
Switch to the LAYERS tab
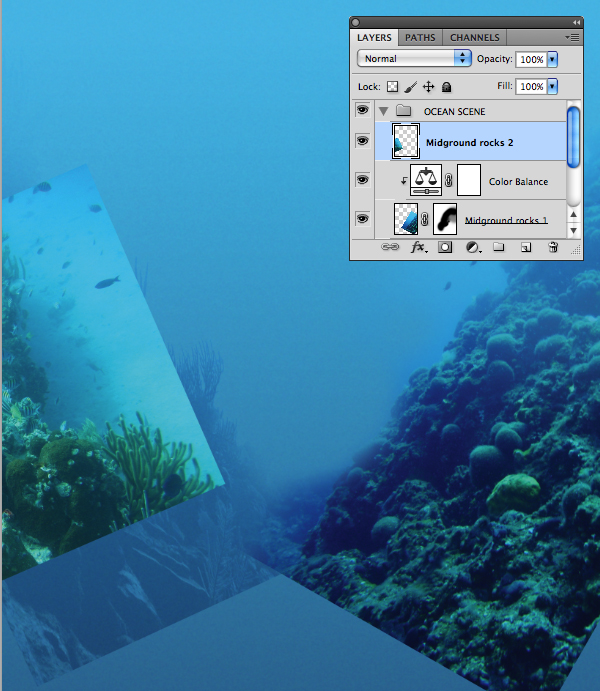pos(374,37)
